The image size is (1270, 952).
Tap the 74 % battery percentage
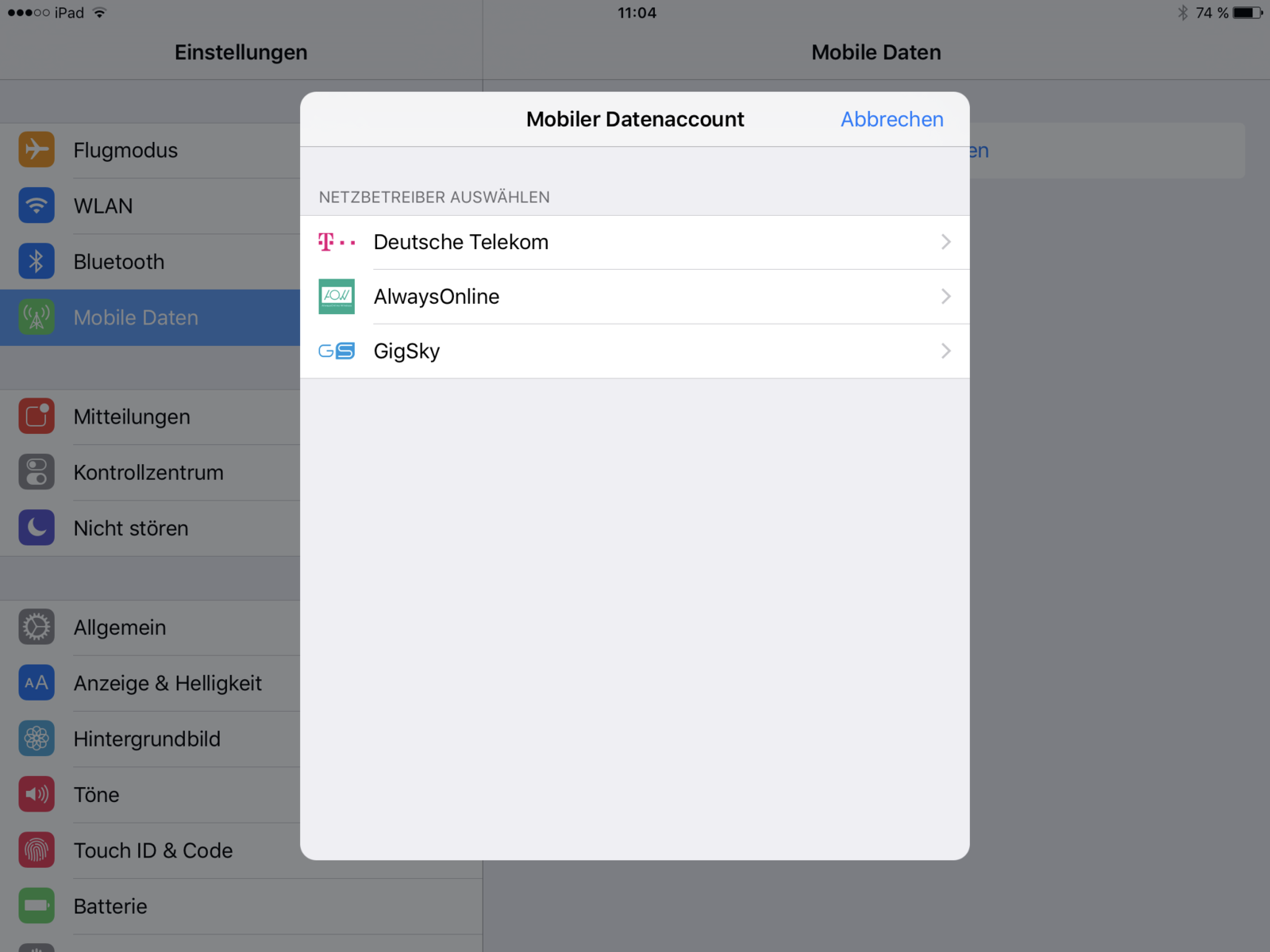pos(1212,13)
